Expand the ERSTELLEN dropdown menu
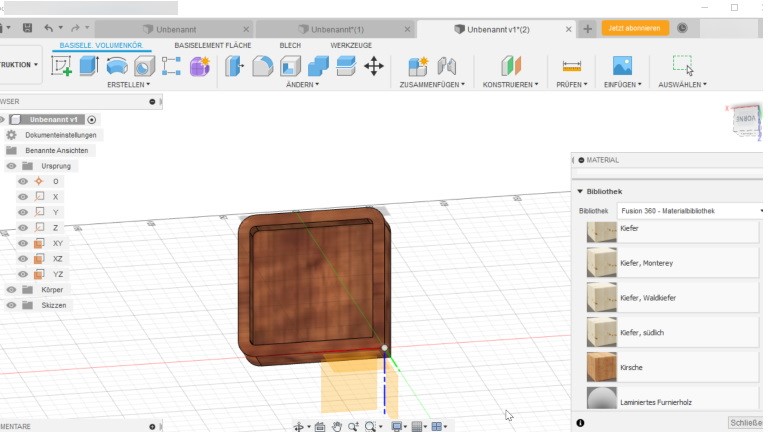Image resolution: width=768 pixels, height=432 pixels. click(x=128, y=85)
